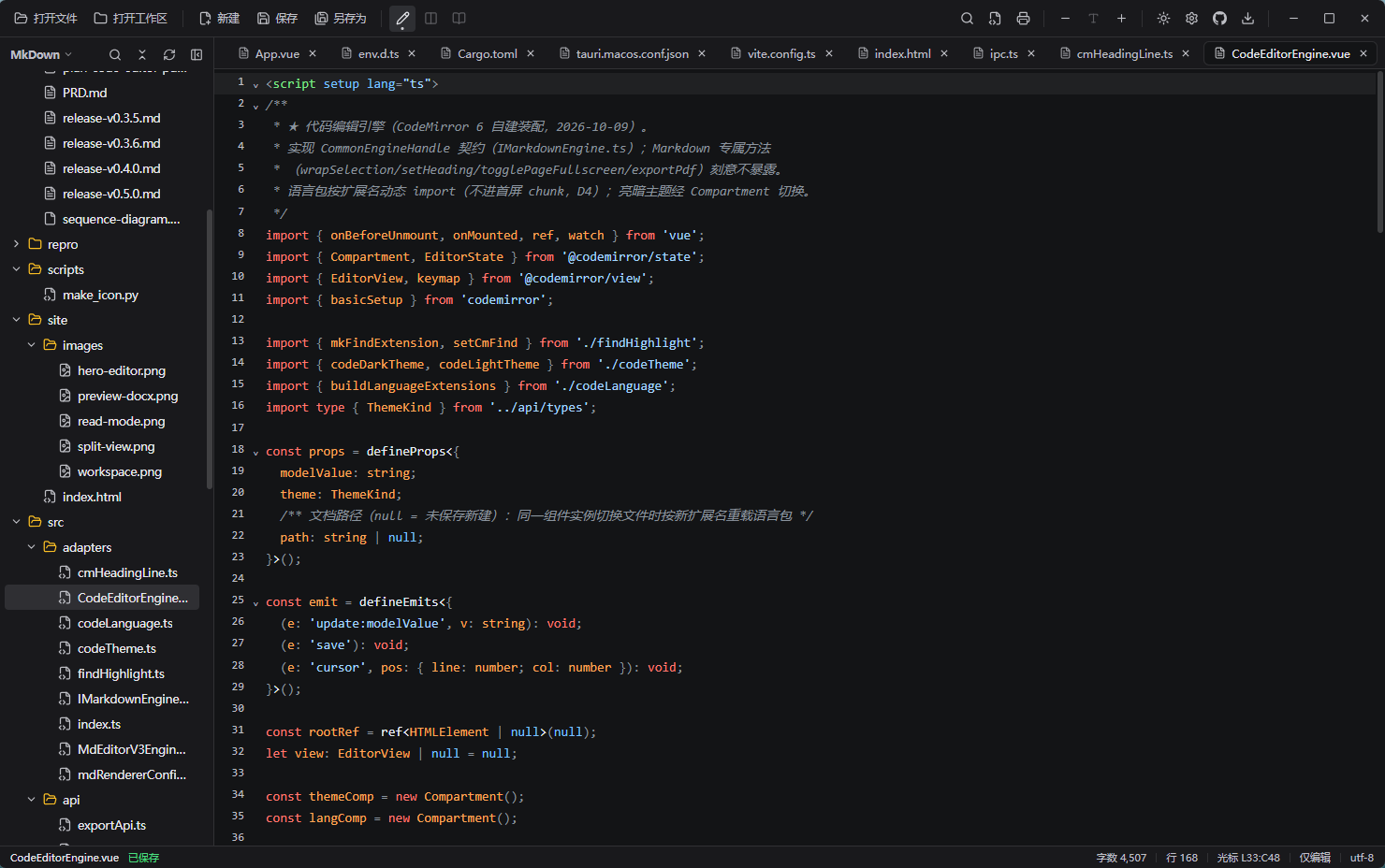Fold the defineEmits block at line 25
This screenshot has width=1385, height=868.
click(255, 602)
